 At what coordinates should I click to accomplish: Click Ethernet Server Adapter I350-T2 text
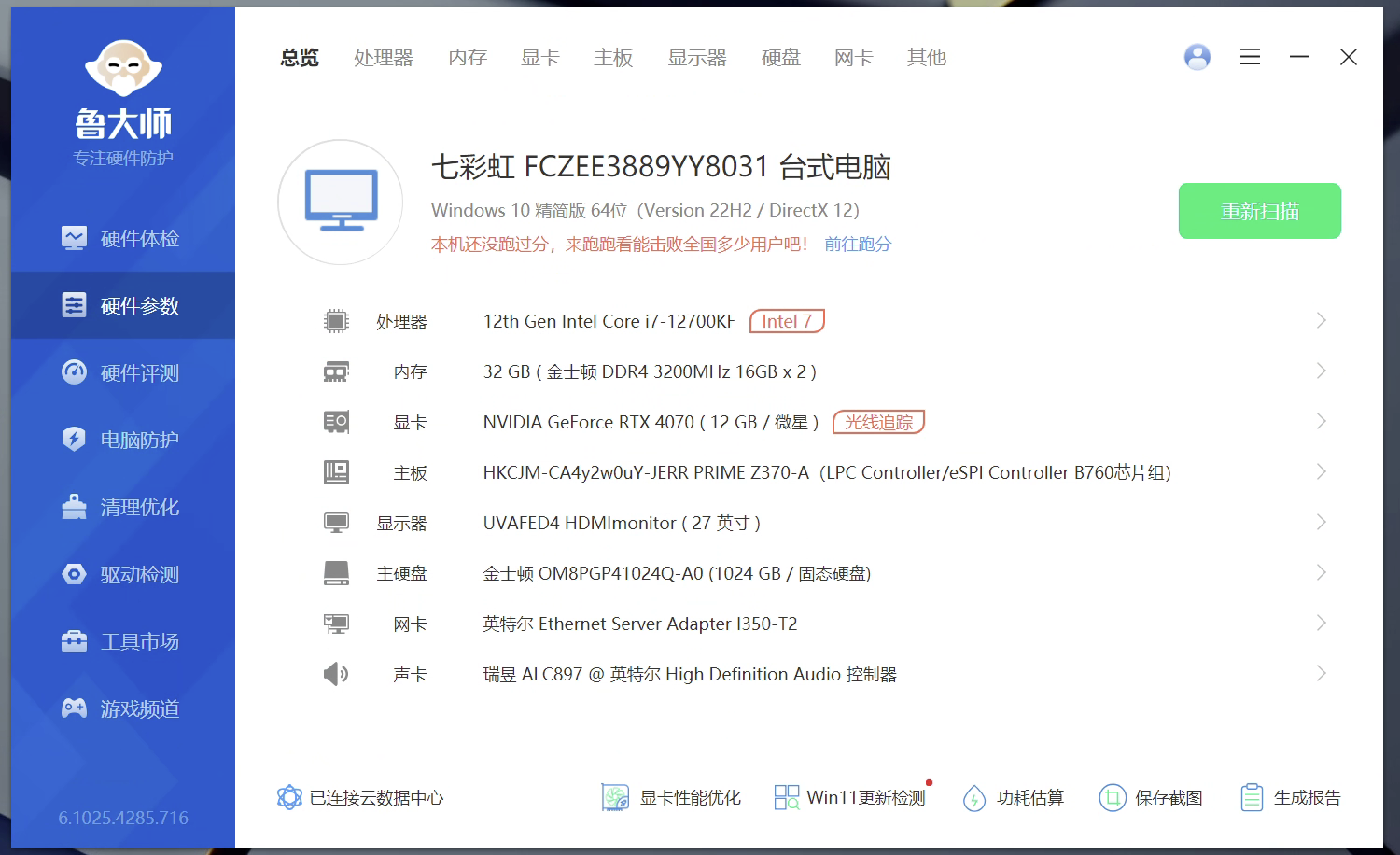640,624
